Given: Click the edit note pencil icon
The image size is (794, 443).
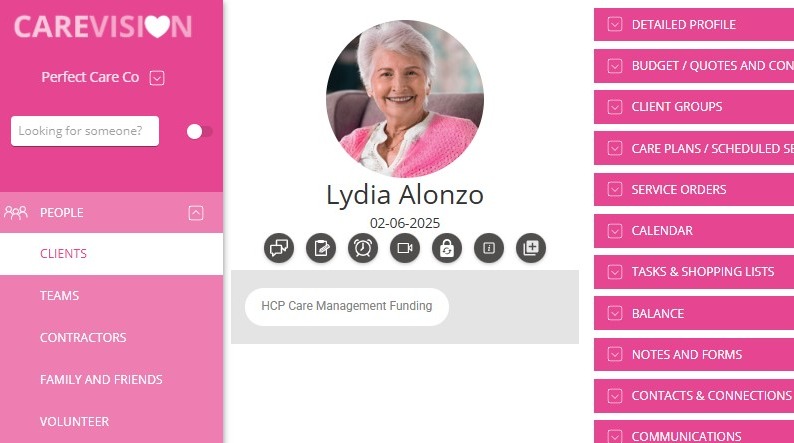Looking at the screenshot, I should pyautogui.click(x=321, y=248).
